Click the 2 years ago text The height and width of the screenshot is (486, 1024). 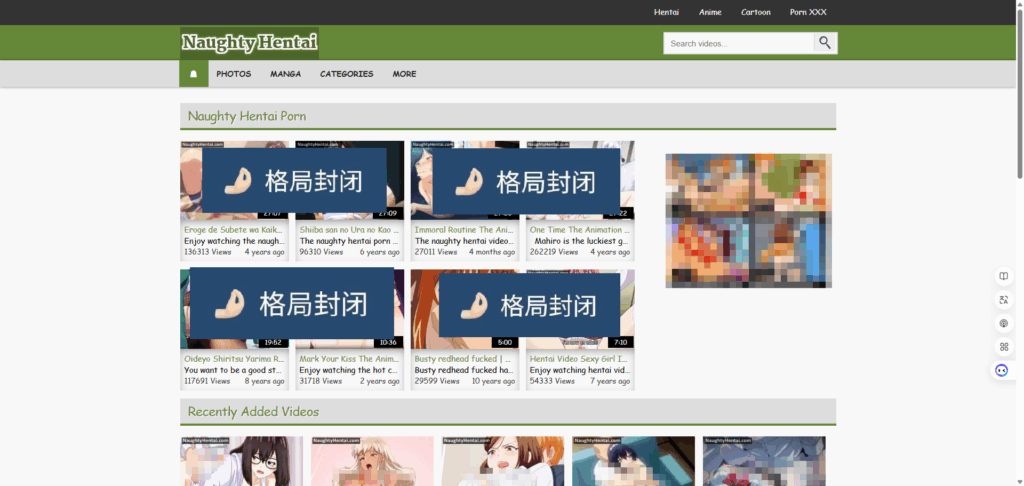click(x=379, y=381)
